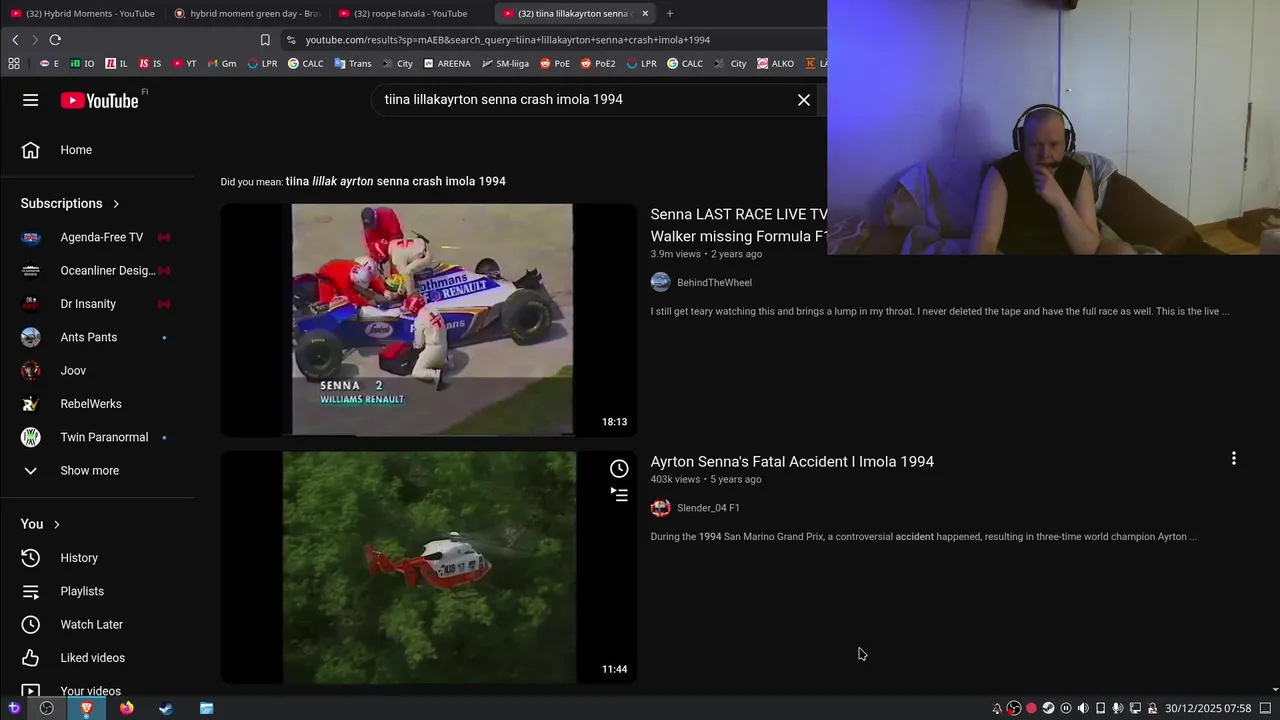Image resolution: width=1280 pixels, height=720 pixels.
Task: Bookmark this page icon
Action: pos(265,40)
